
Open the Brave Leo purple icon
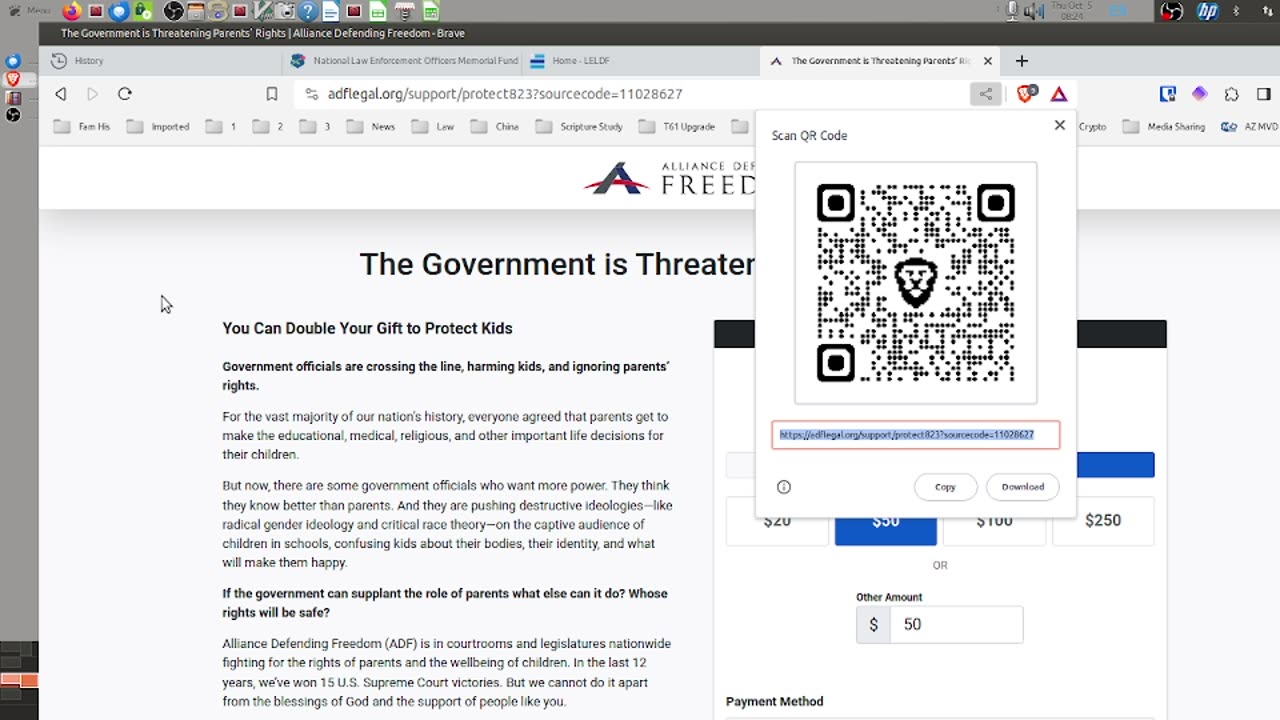tap(1200, 94)
